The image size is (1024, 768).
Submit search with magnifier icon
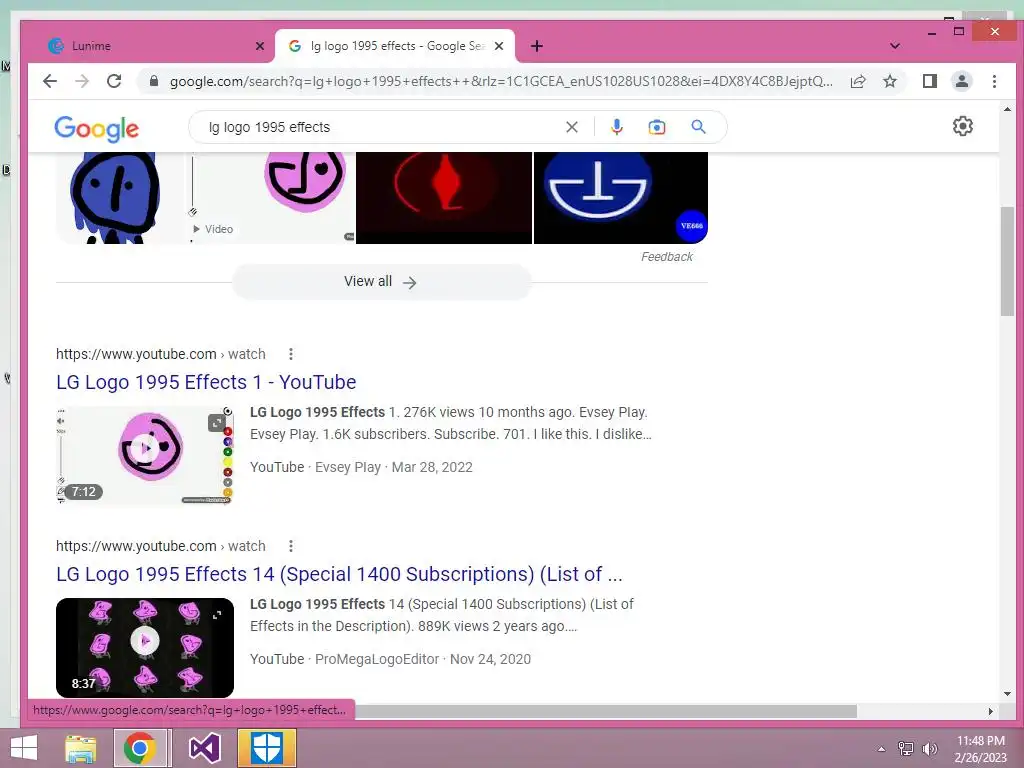coord(698,127)
